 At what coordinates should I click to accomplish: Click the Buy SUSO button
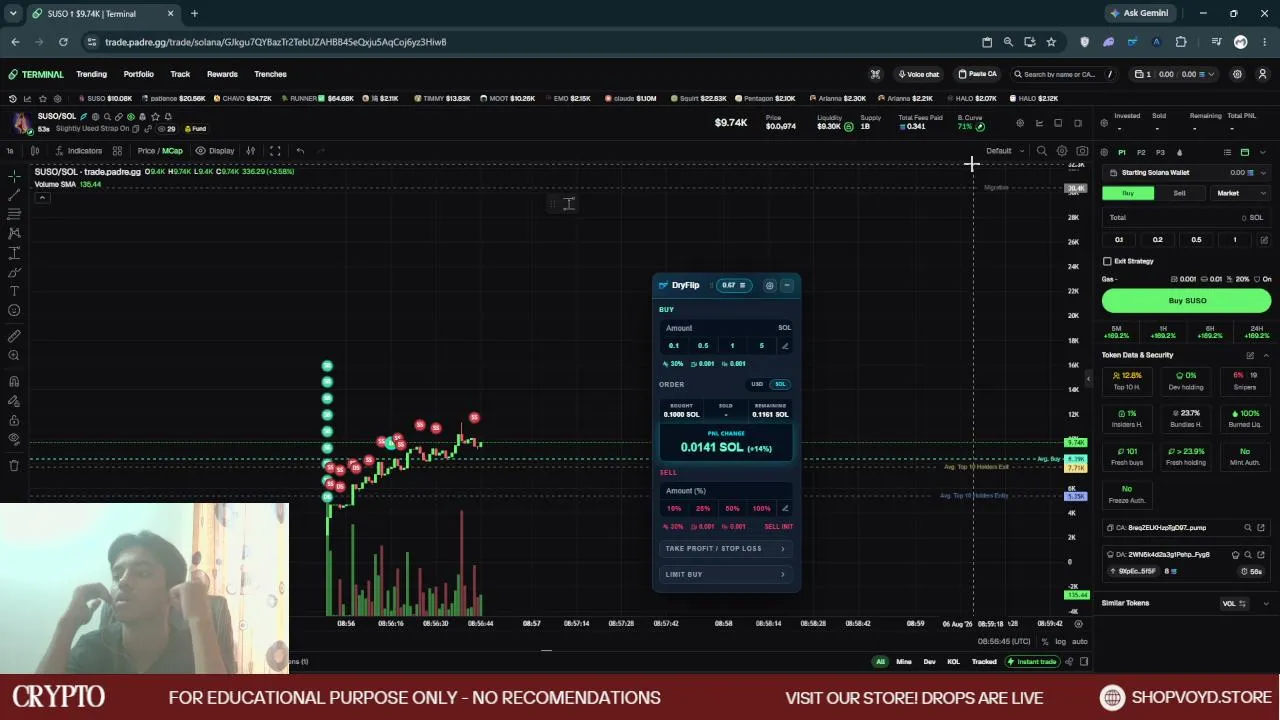click(1187, 300)
